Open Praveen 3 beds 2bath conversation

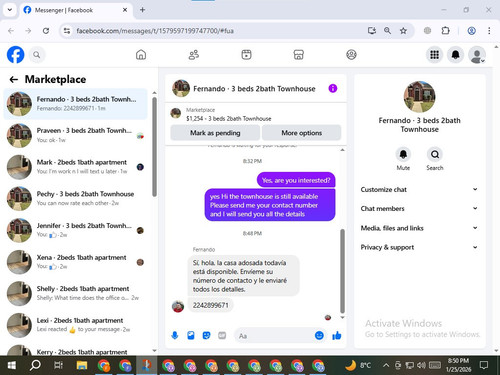(x=75, y=135)
